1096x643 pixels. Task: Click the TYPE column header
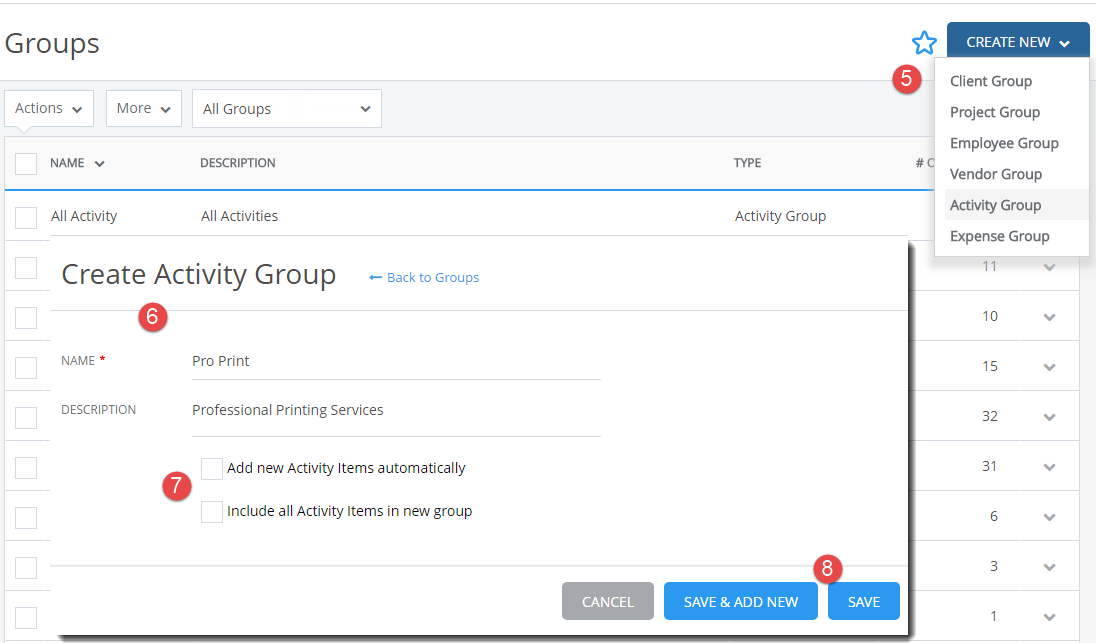coord(747,163)
